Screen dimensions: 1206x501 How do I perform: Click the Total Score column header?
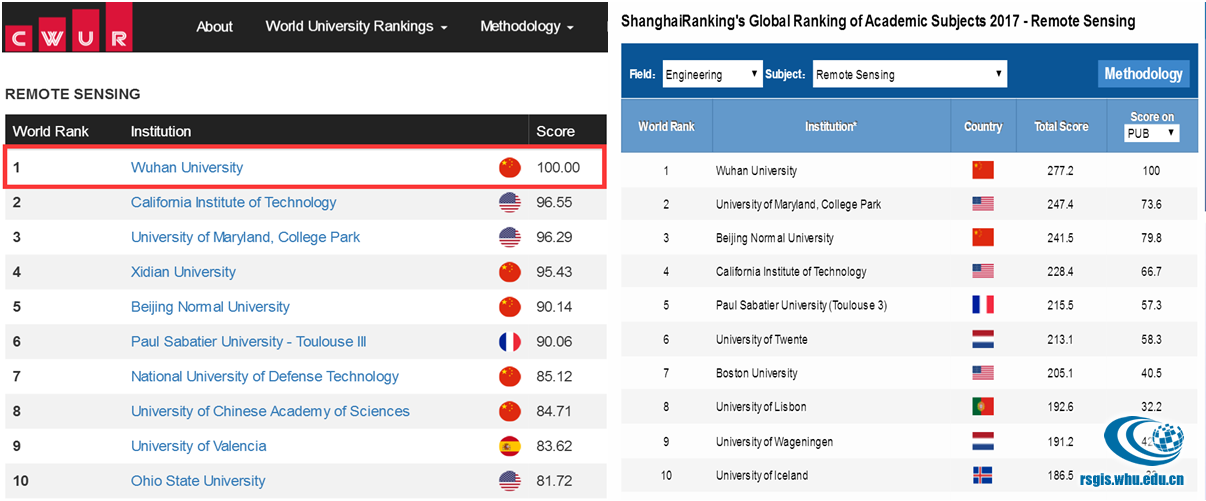(x=1060, y=127)
